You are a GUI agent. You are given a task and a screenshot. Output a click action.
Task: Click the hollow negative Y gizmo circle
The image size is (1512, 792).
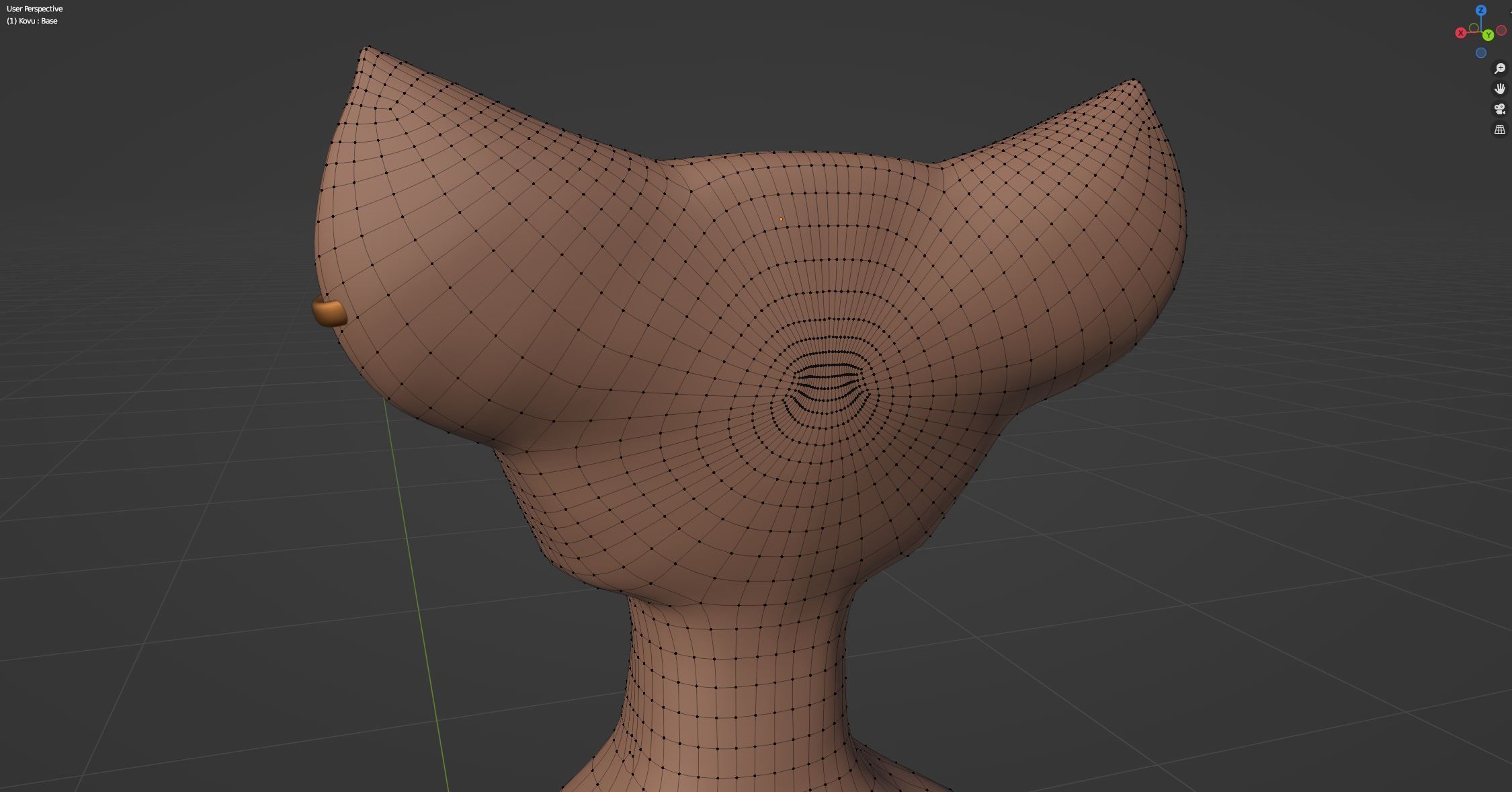1474,28
